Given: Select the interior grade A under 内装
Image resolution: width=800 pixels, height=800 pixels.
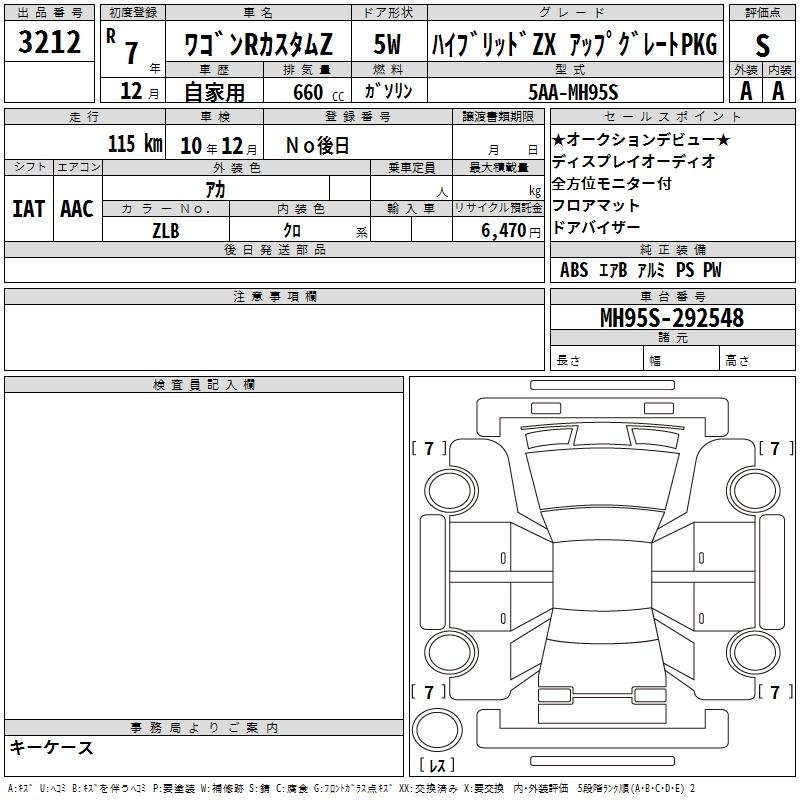Looking at the screenshot, I should click(x=778, y=90).
